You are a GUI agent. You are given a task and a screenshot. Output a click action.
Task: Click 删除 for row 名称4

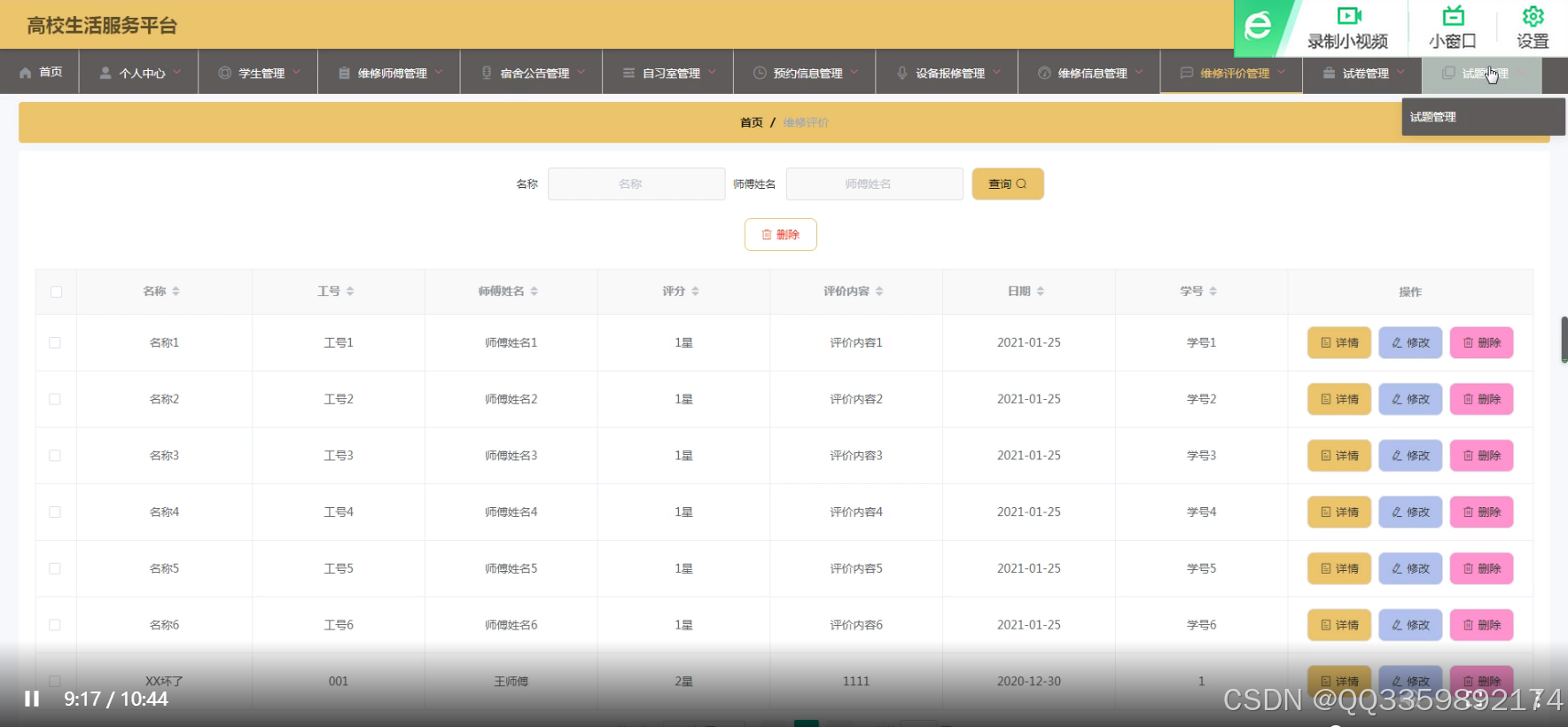(1481, 512)
